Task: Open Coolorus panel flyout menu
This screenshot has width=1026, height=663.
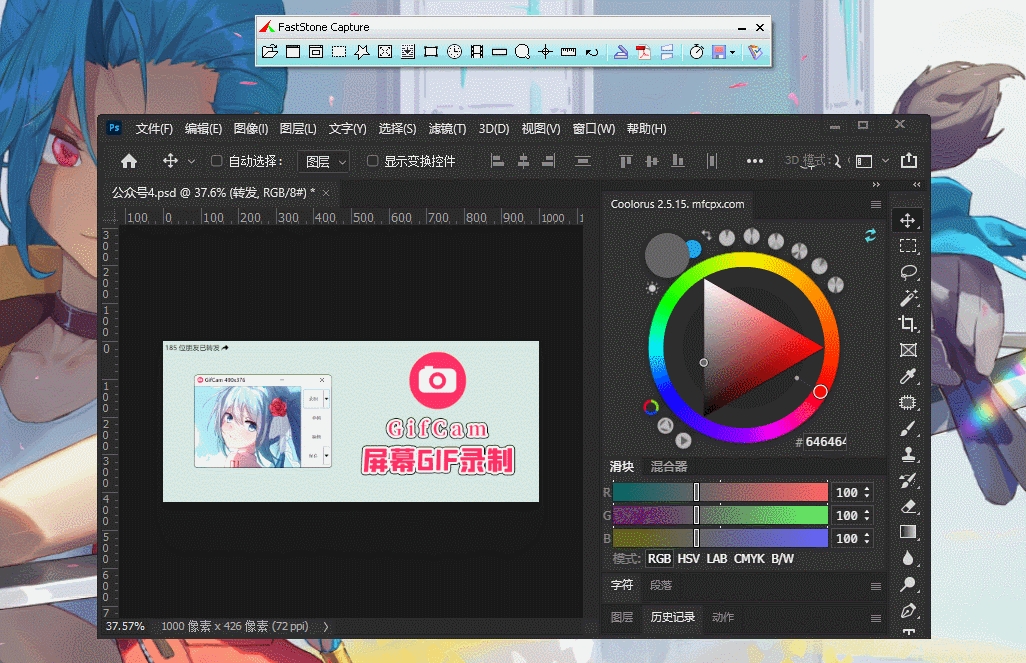Action: point(876,204)
